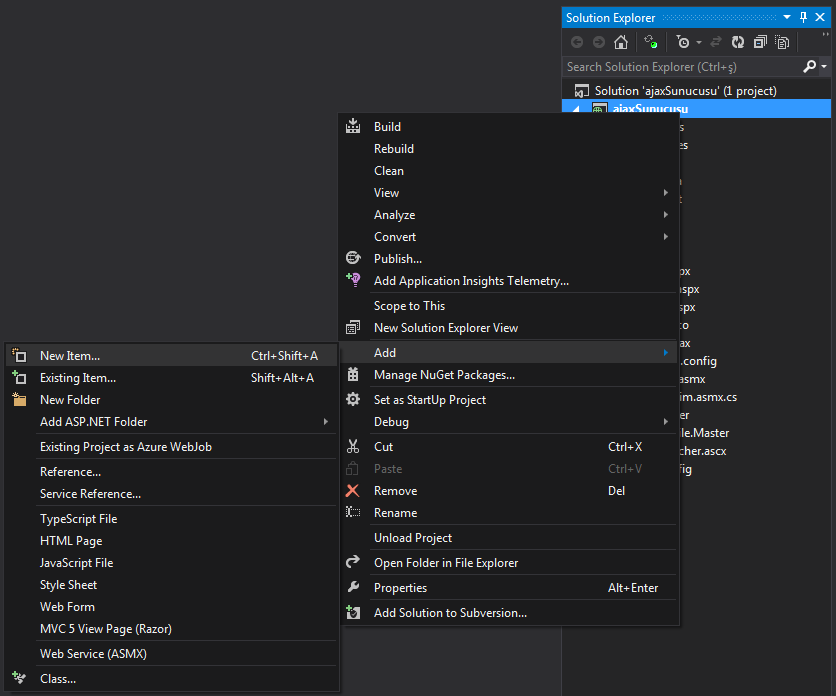The height and width of the screenshot is (696, 836).
Task: Click the New Solution Explorer View icon
Action: (x=353, y=327)
